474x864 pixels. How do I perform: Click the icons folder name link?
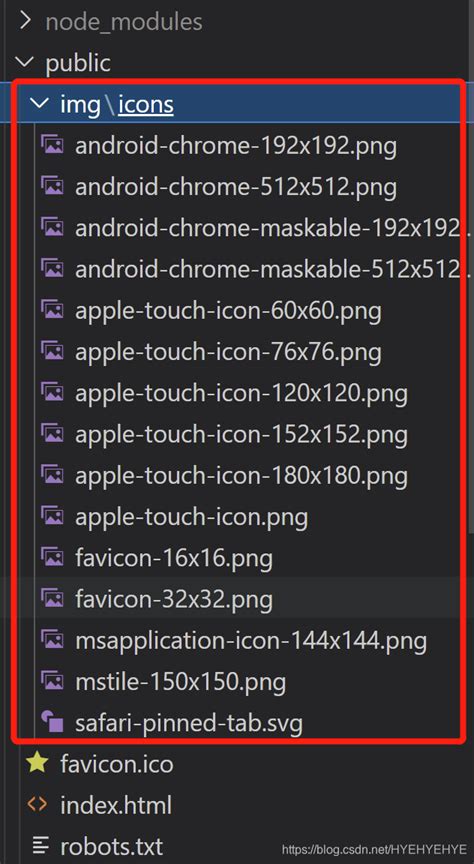pos(146,104)
